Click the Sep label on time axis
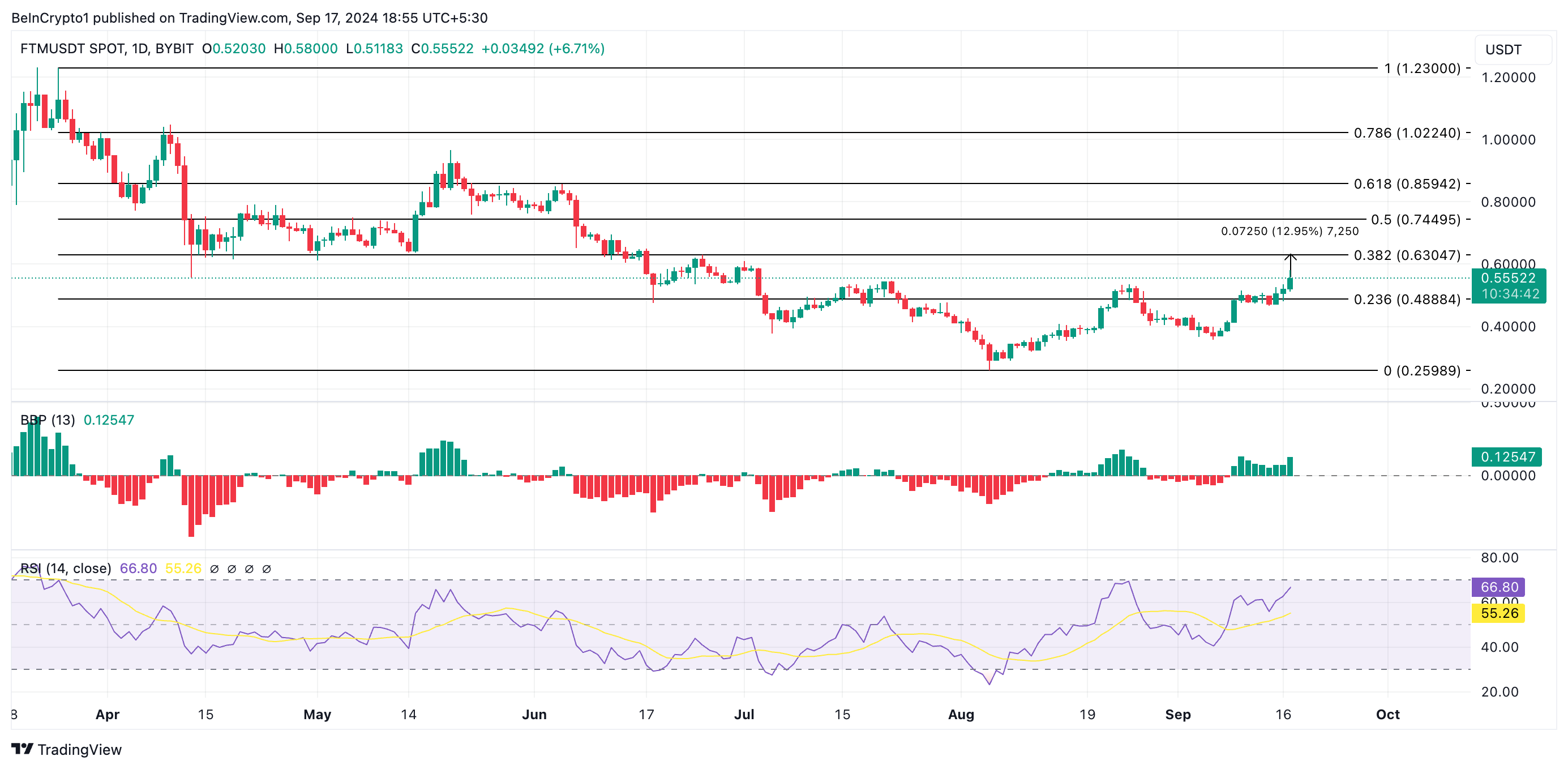 (1177, 714)
